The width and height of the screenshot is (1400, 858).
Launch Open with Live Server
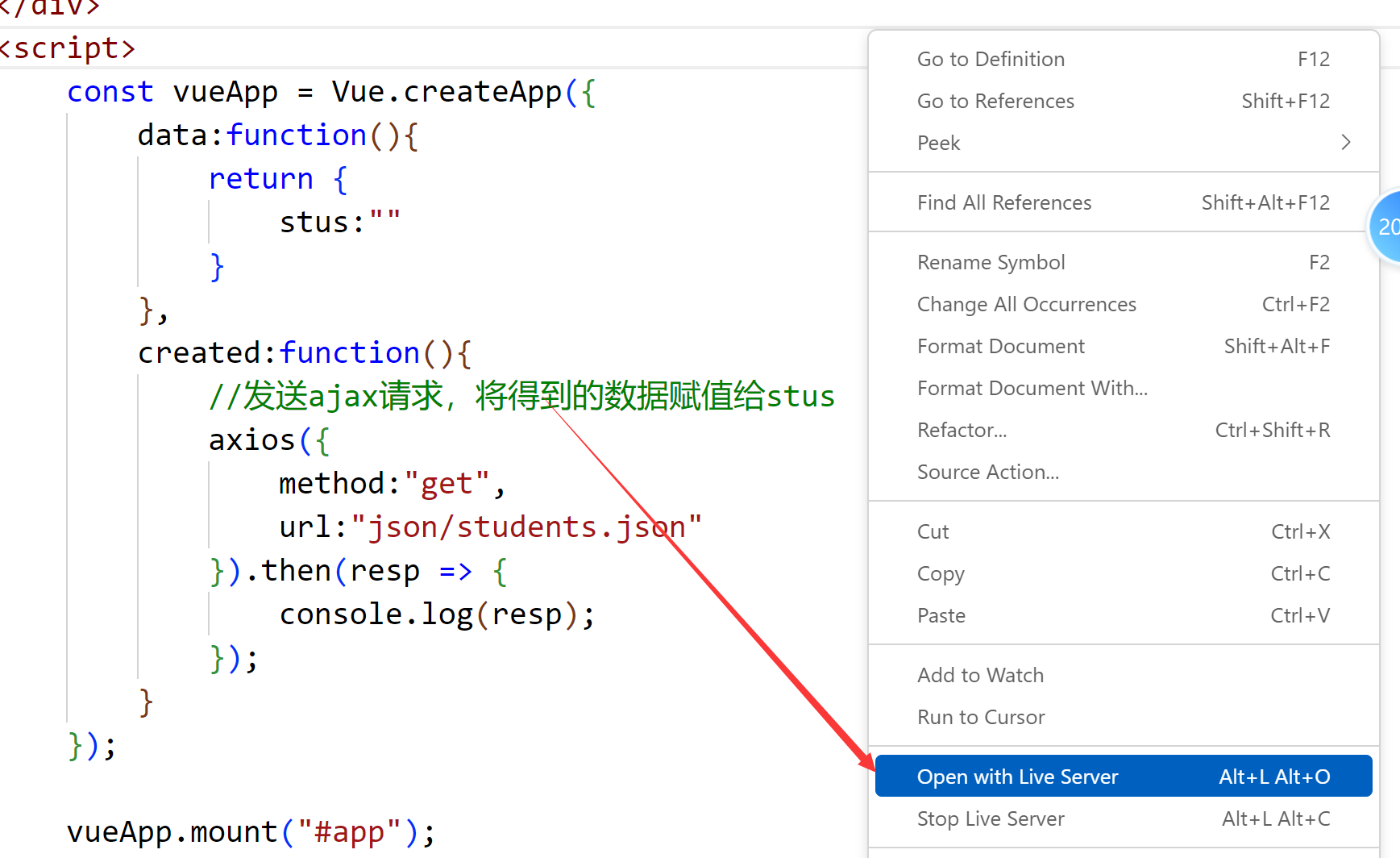point(1124,776)
